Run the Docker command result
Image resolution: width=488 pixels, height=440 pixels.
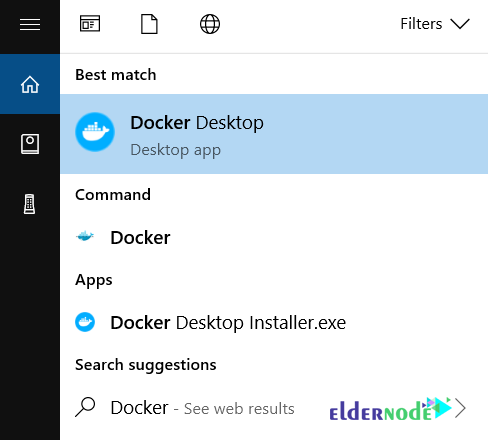pyautogui.click(x=274, y=238)
